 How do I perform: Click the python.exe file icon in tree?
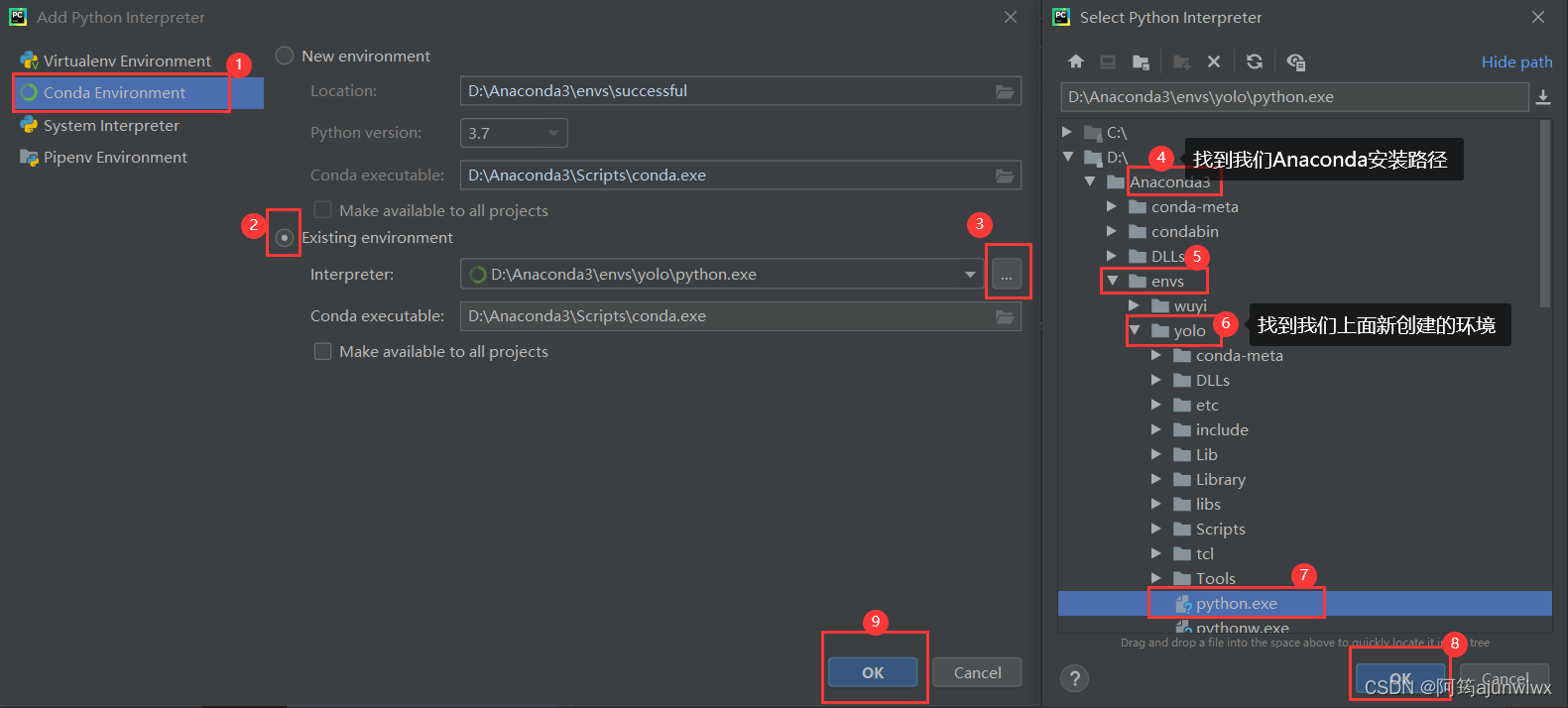click(1183, 603)
